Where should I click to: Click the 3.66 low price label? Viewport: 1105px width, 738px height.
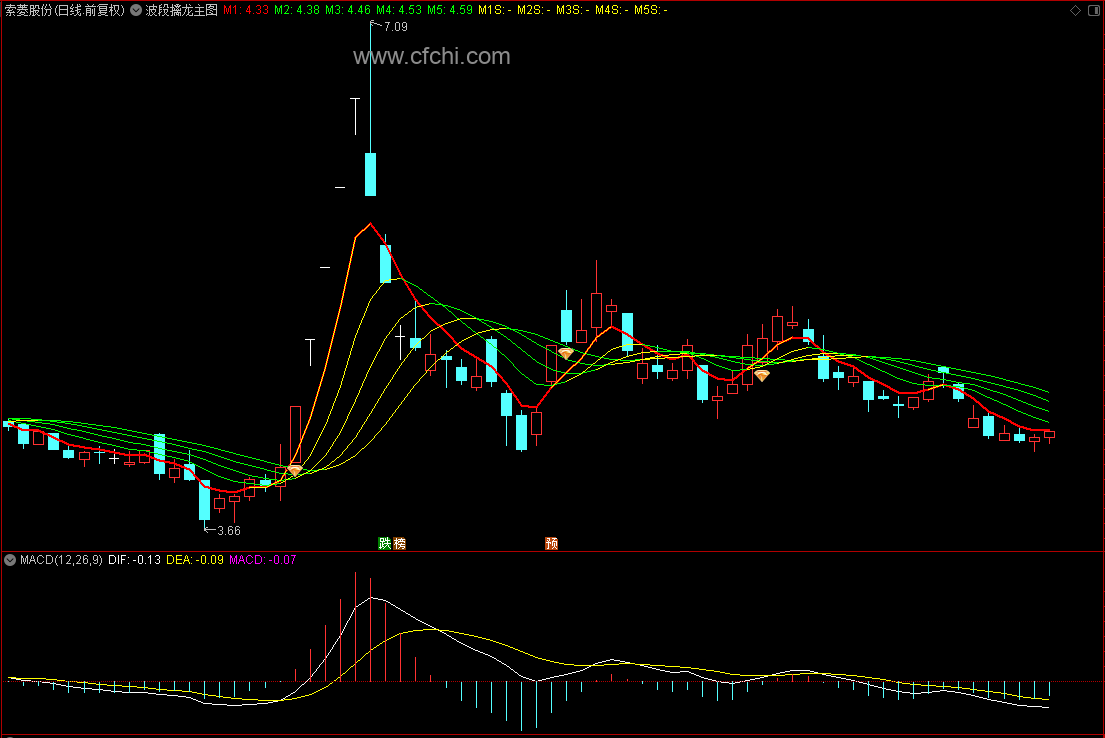[x=228, y=531]
